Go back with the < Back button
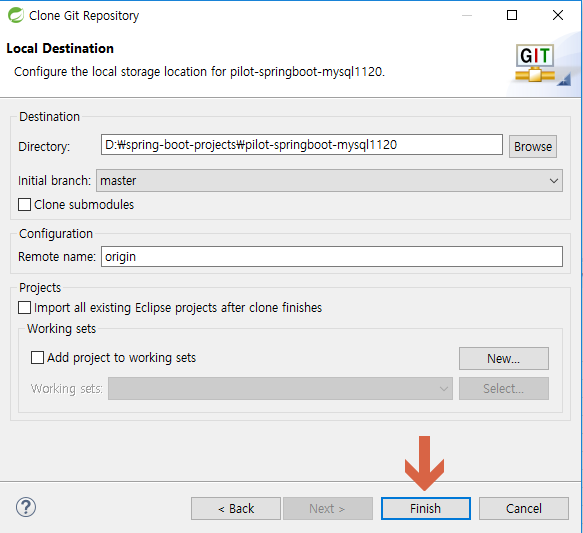The height and width of the screenshot is (533, 583). [x=236, y=508]
